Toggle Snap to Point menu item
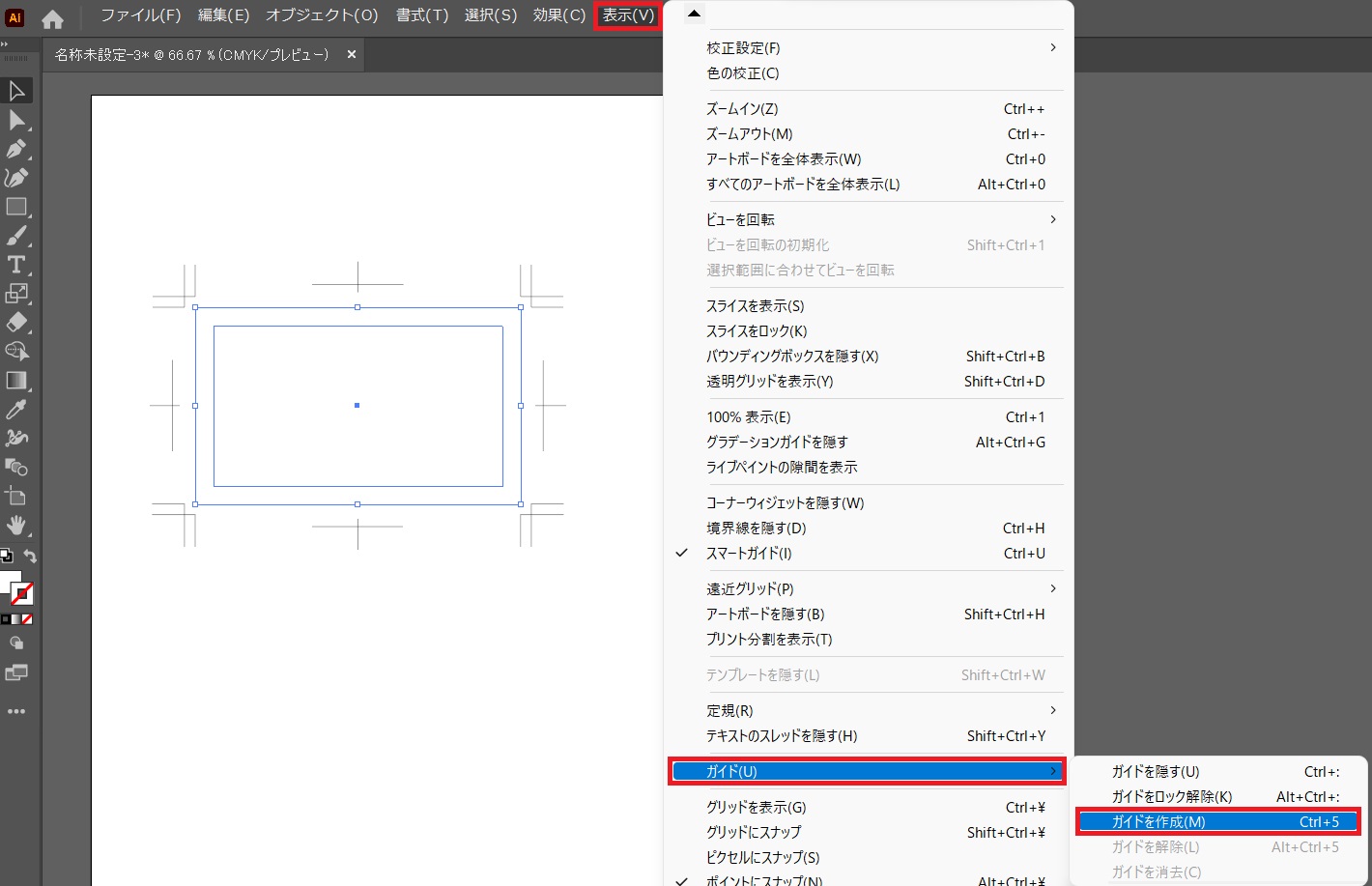Image resolution: width=1372 pixels, height=886 pixels. coord(763,880)
